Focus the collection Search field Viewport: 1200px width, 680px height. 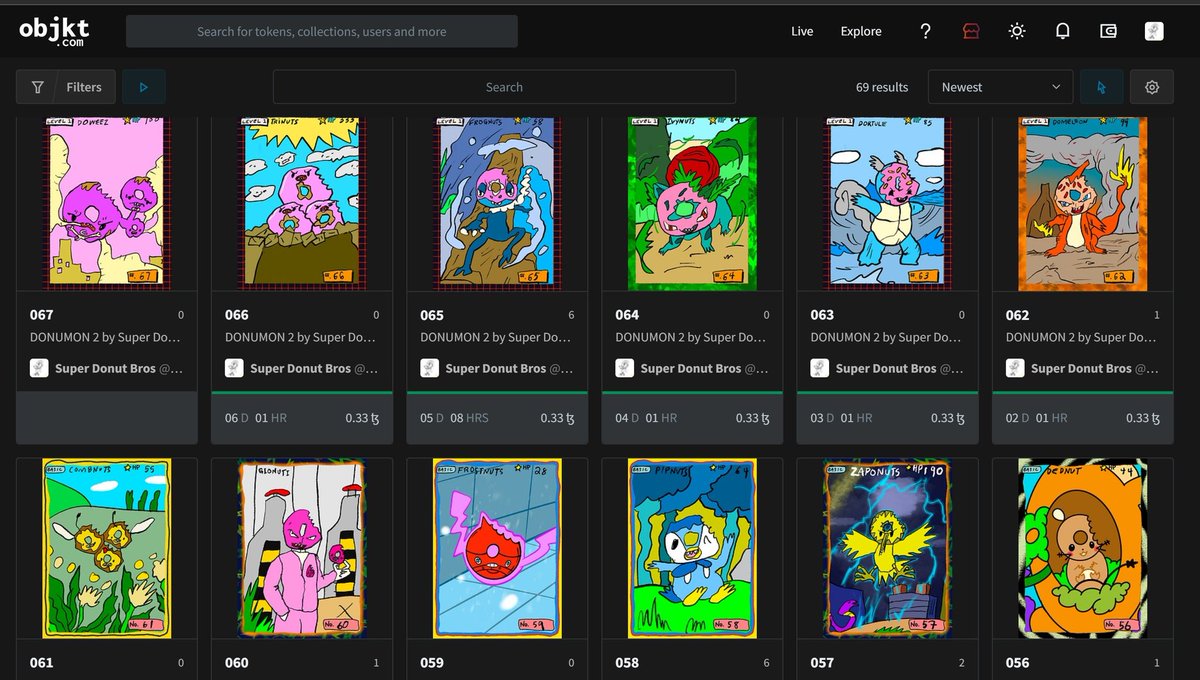504,87
